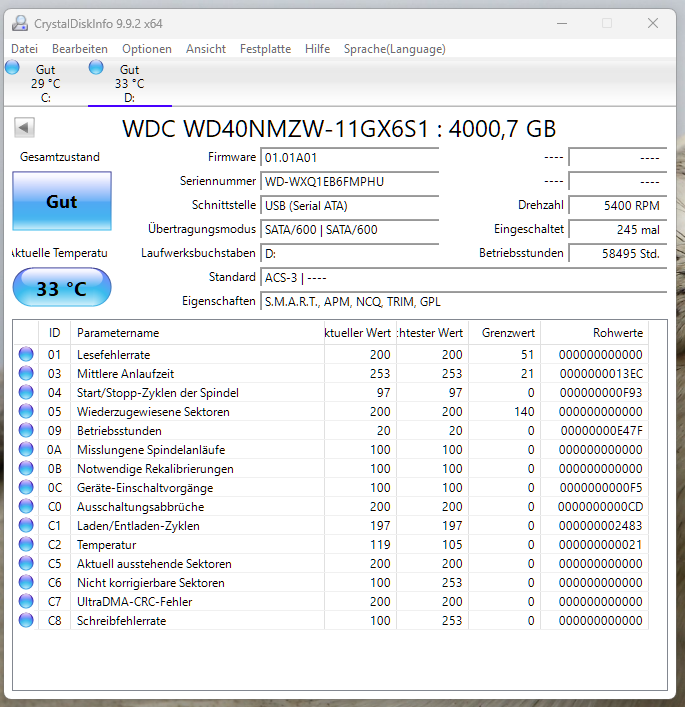Open the Datei menu

24,49
